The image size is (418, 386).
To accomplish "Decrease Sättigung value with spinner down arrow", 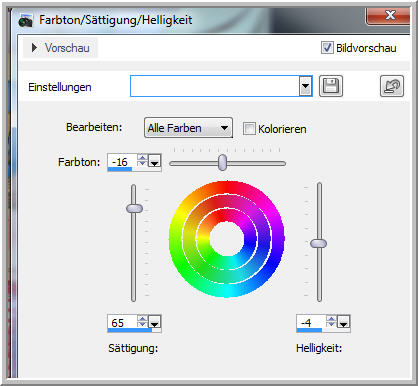I will click(142, 325).
